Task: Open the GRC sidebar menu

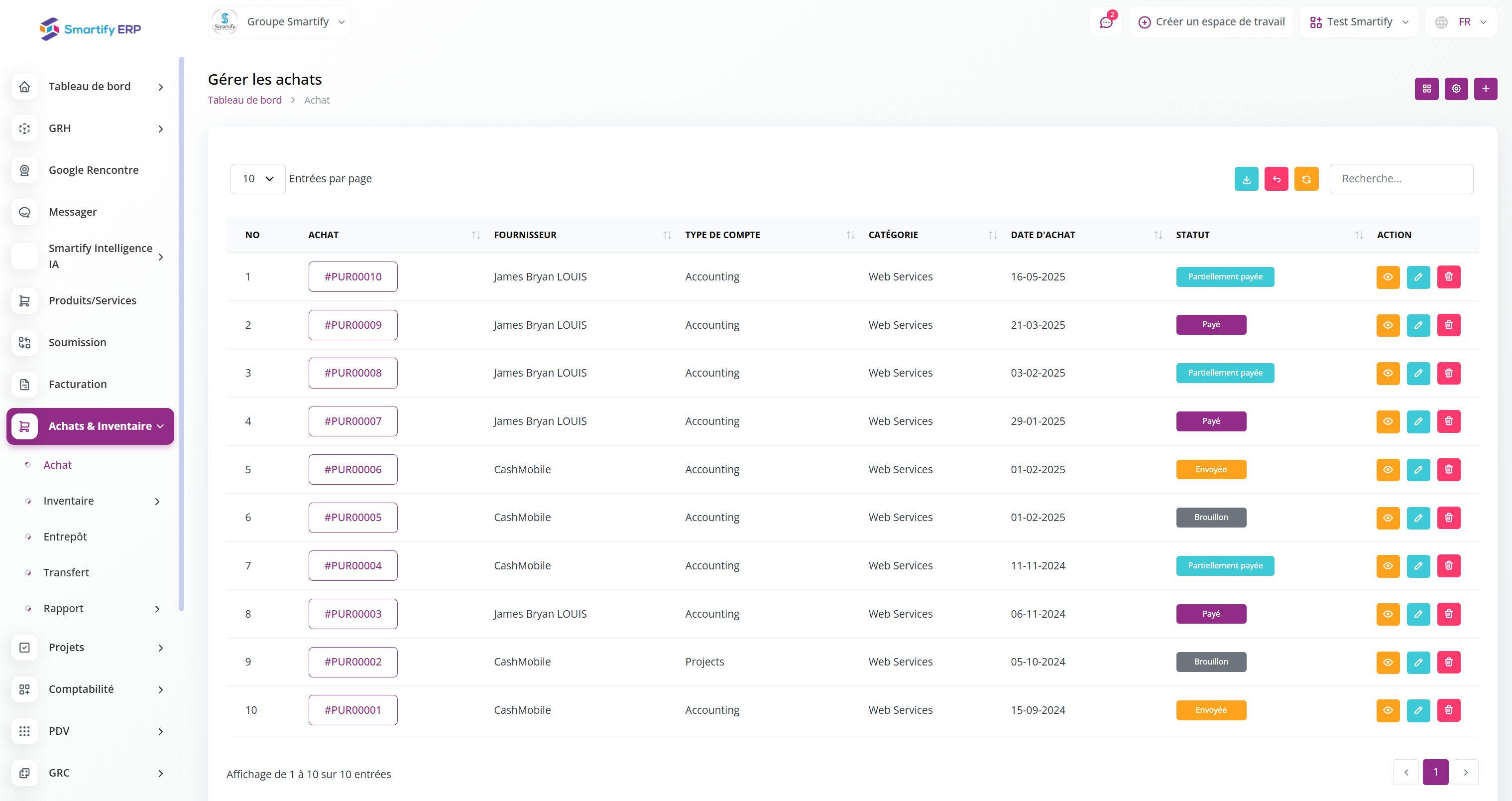Action: pyautogui.click(x=90, y=773)
